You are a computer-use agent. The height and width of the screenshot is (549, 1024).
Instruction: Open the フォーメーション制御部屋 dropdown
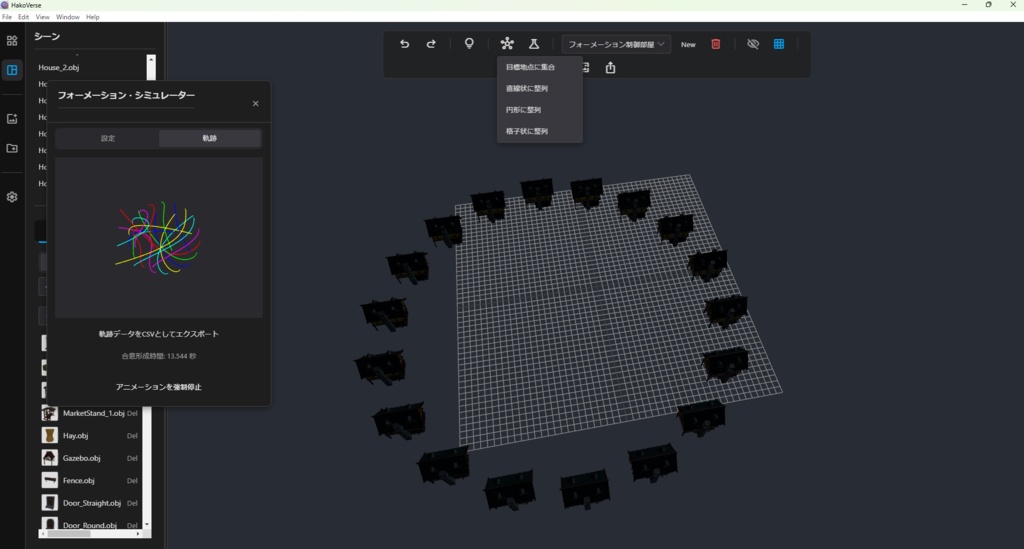pos(616,44)
